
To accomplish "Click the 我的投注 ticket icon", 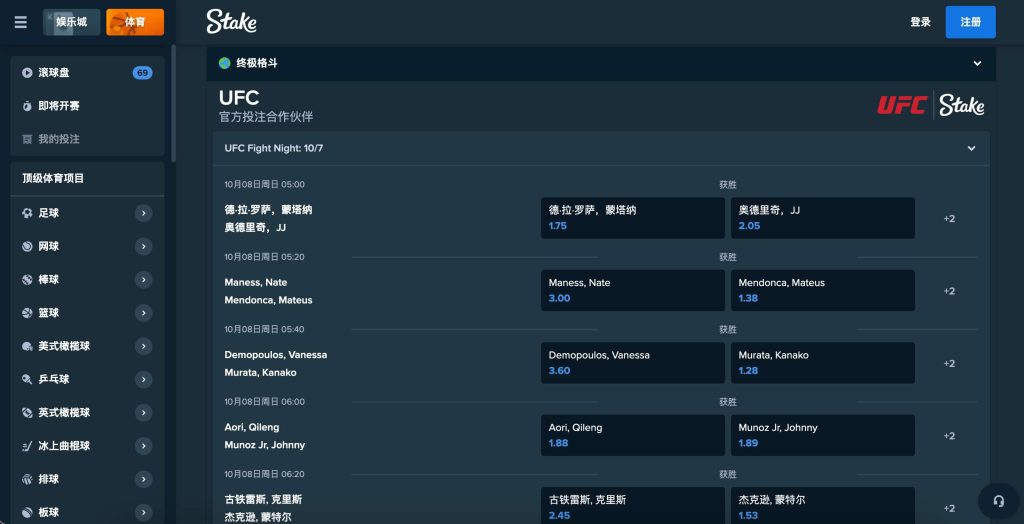I will tap(27, 139).
